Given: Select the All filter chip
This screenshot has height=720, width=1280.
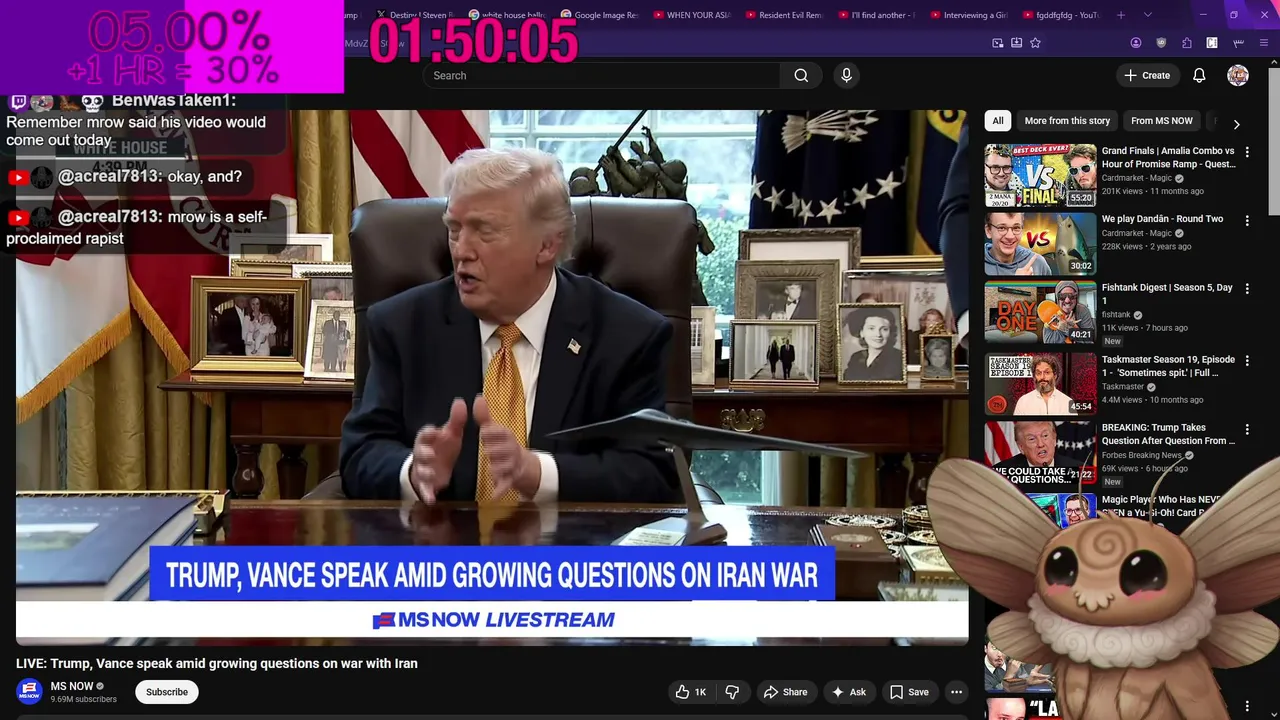Looking at the screenshot, I should click(997, 121).
